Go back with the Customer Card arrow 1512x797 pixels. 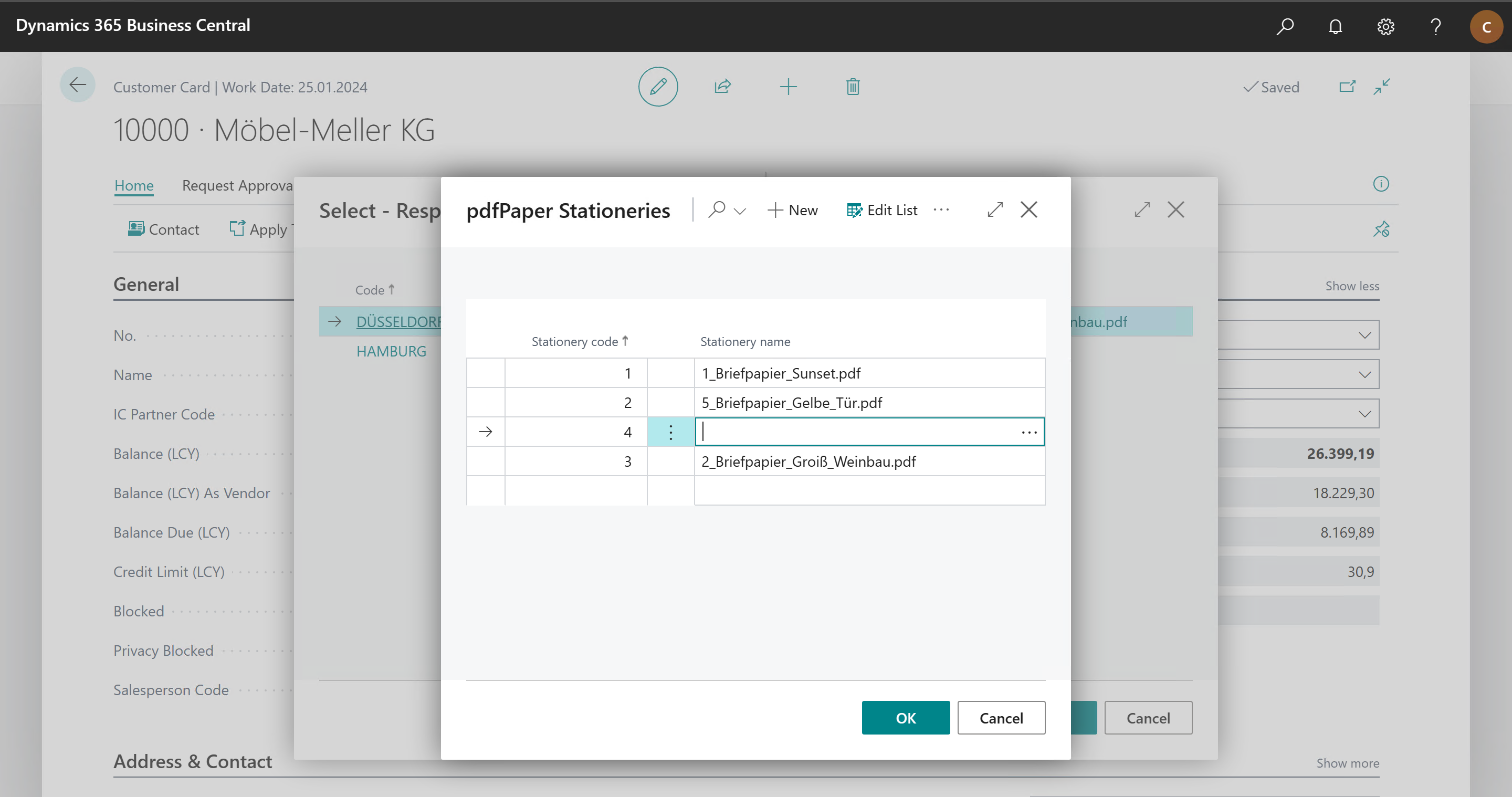pos(78,85)
